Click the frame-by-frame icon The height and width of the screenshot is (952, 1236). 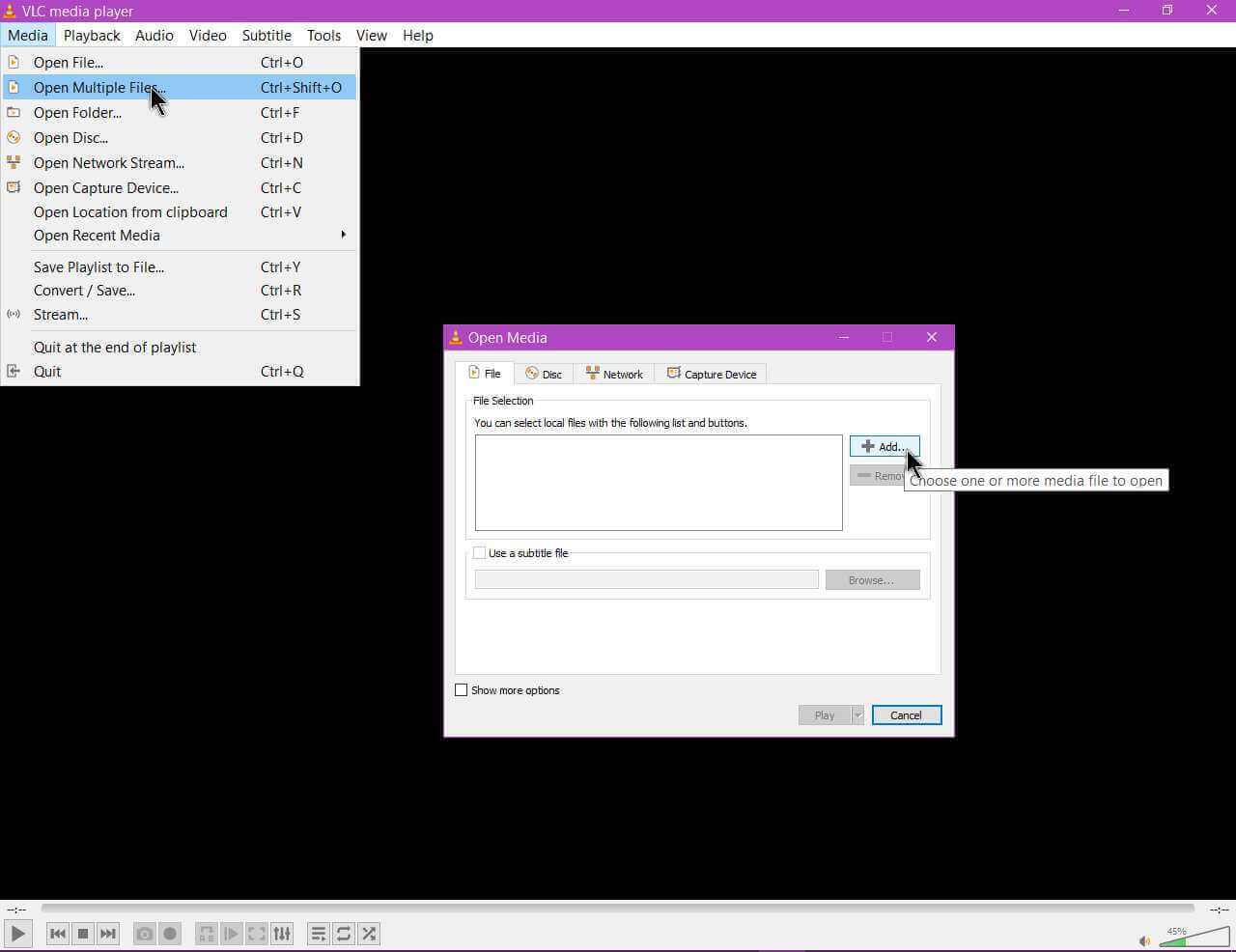(231, 934)
